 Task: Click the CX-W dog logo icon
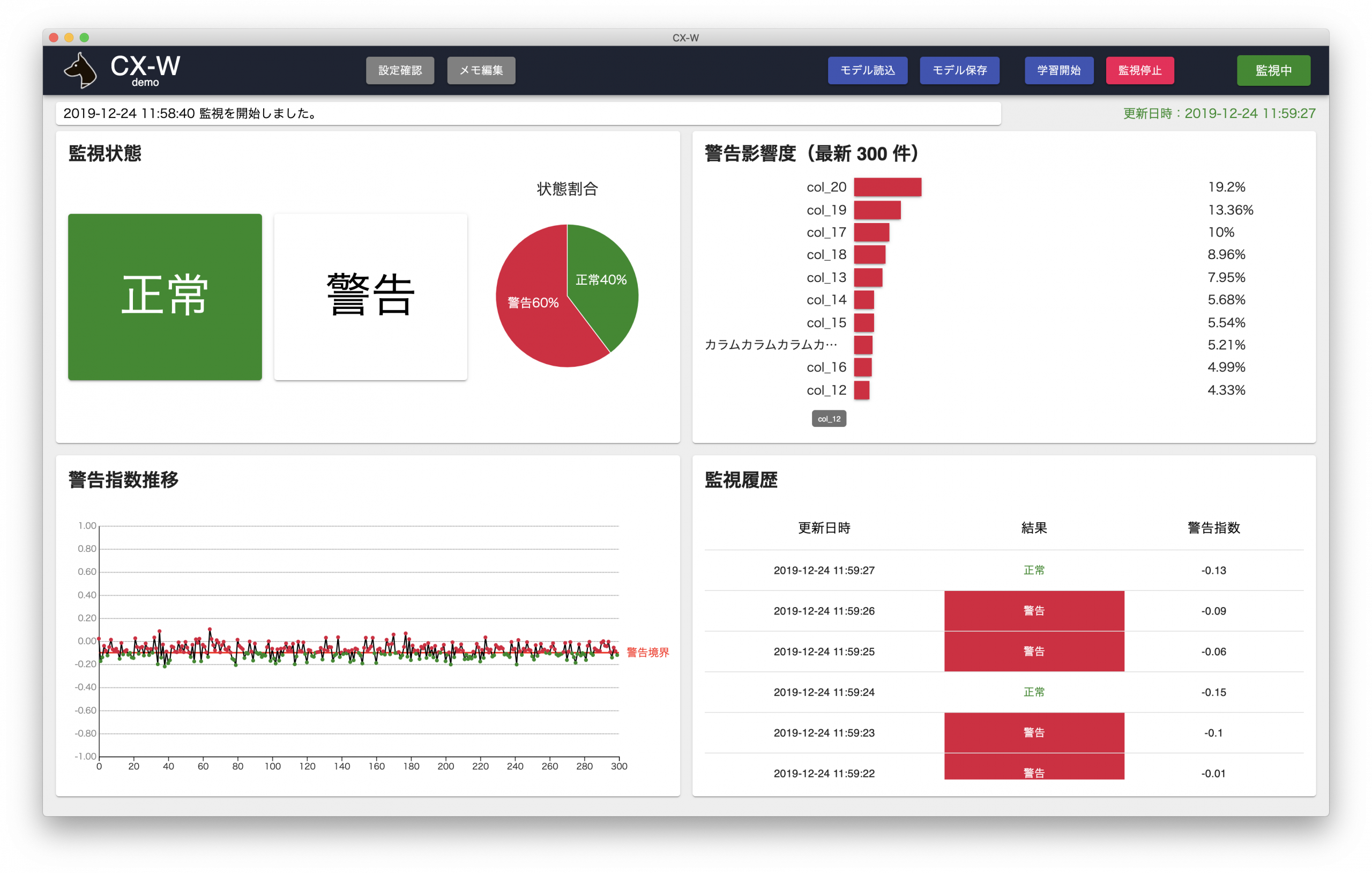[80, 71]
